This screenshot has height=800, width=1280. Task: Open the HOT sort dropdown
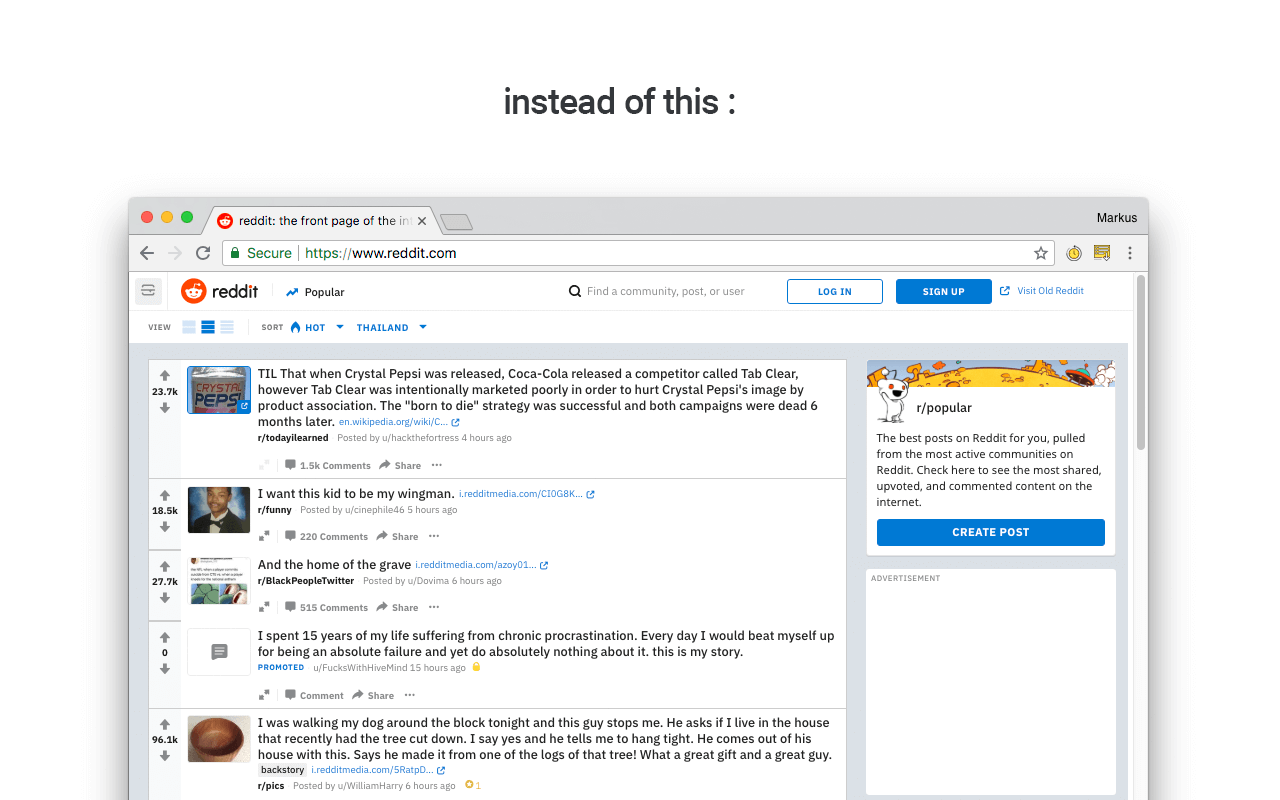316,327
